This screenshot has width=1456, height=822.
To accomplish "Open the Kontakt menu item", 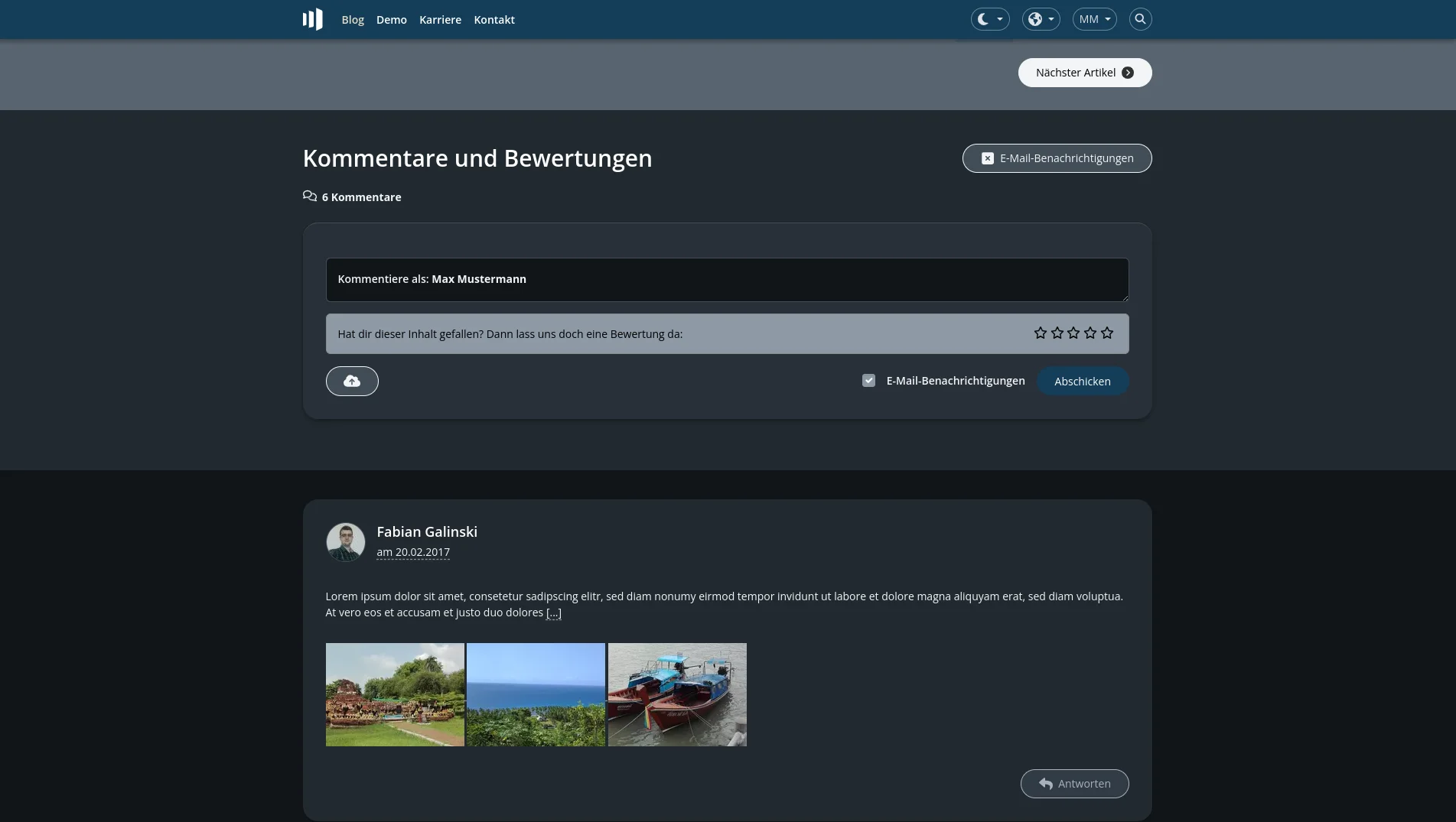I will pyautogui.click(x=493, y=19).
